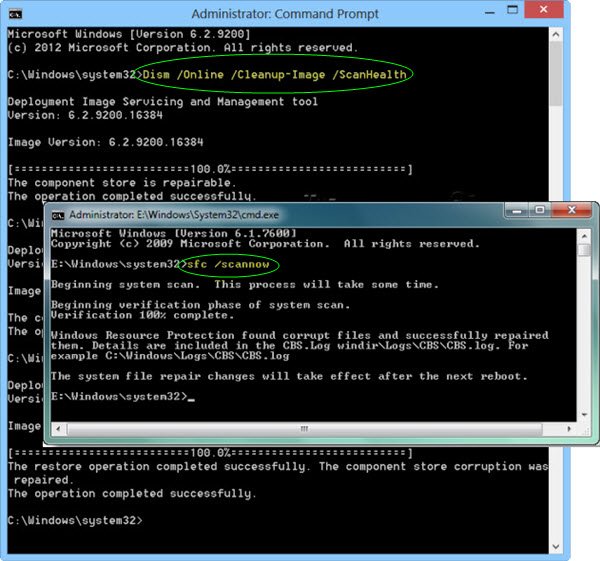The height and width of the screenshot is (561, 600).
Task: Close the Administrator: Command Prompt window
Action: pyautogui.click(x=543, y=9)
